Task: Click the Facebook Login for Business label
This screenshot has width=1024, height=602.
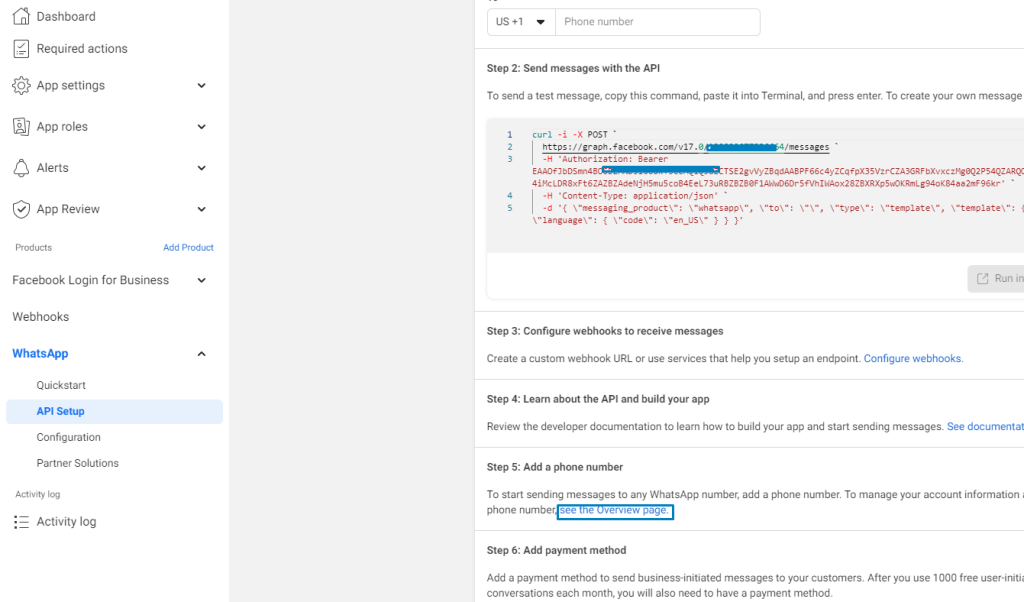Action: tap(91, 280)
